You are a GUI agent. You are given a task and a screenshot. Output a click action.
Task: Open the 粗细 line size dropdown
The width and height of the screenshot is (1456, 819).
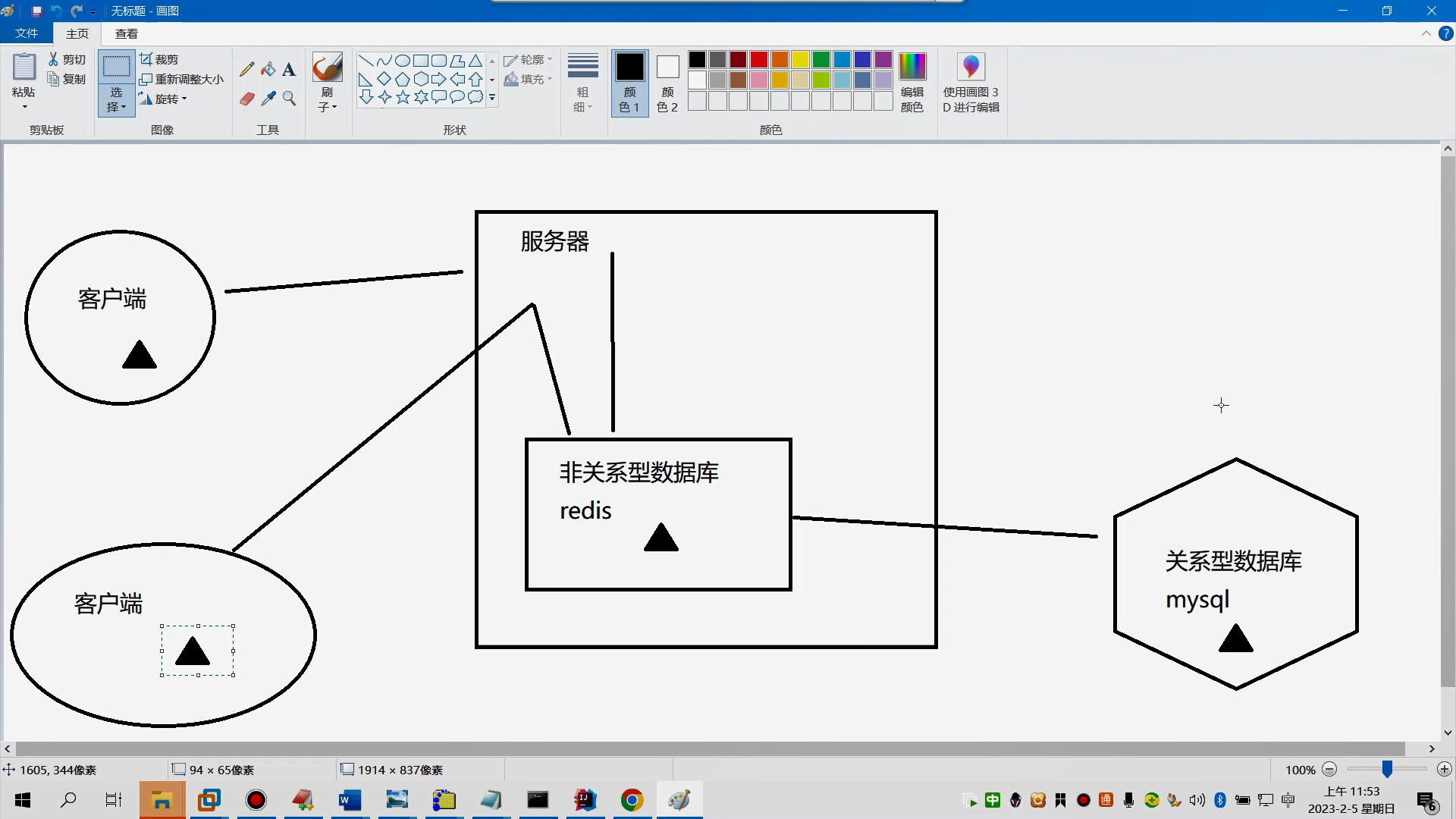pos(582,83)
